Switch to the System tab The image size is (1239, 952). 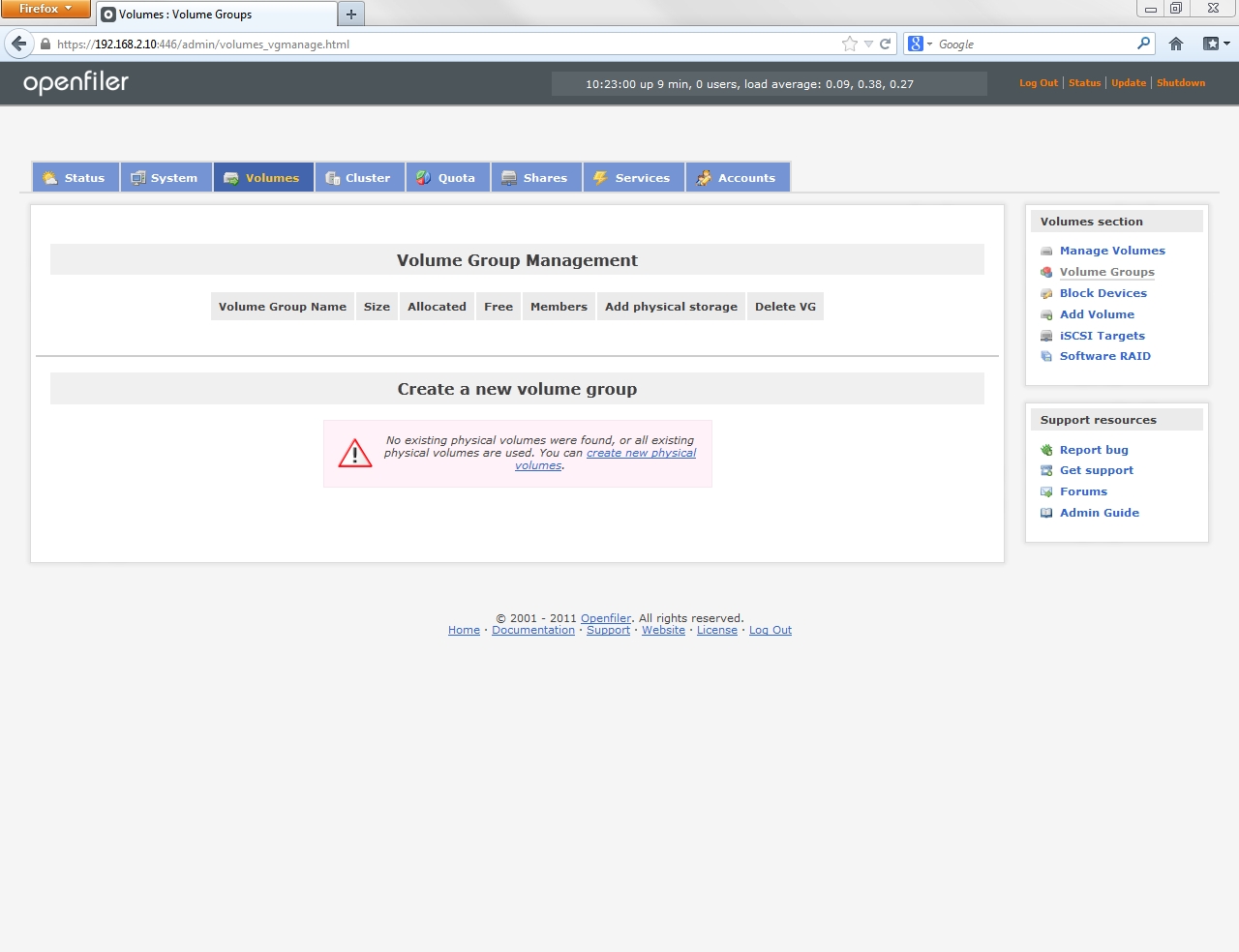pos(166,178)
